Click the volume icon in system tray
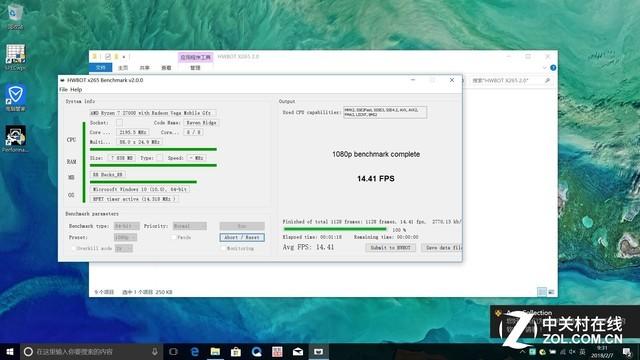 [573, 351]
